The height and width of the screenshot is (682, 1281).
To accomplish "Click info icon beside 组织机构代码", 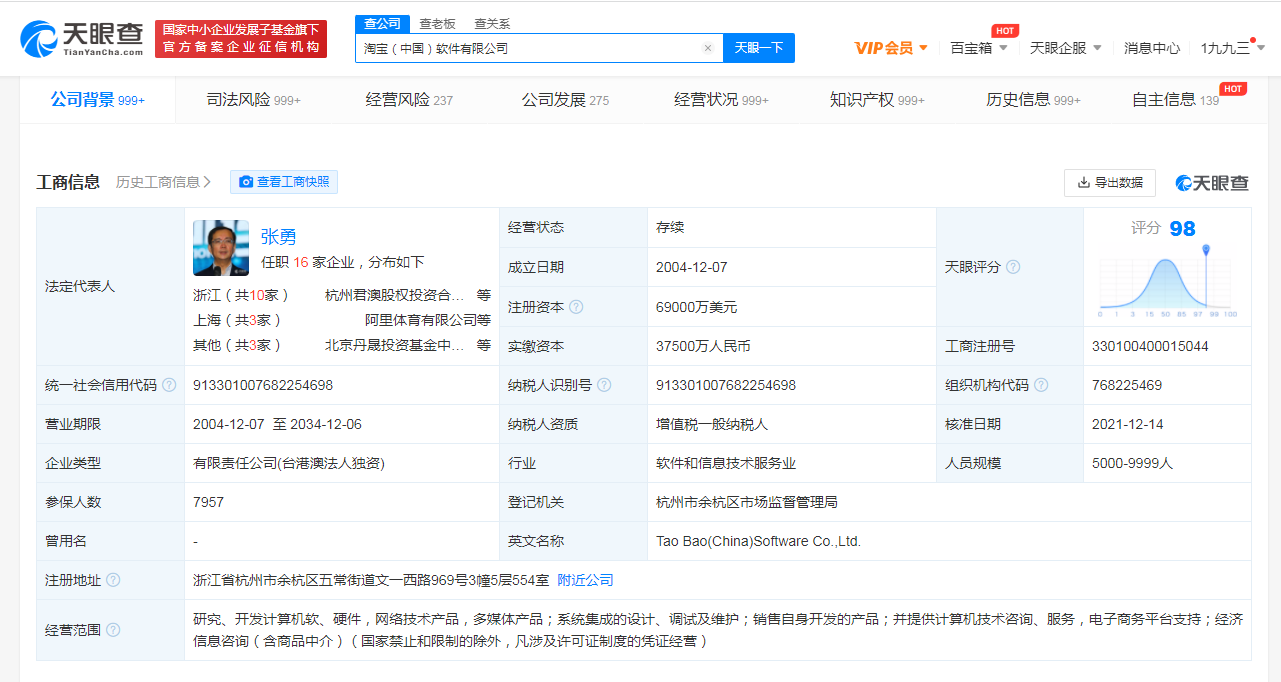I will point(1041,385).
